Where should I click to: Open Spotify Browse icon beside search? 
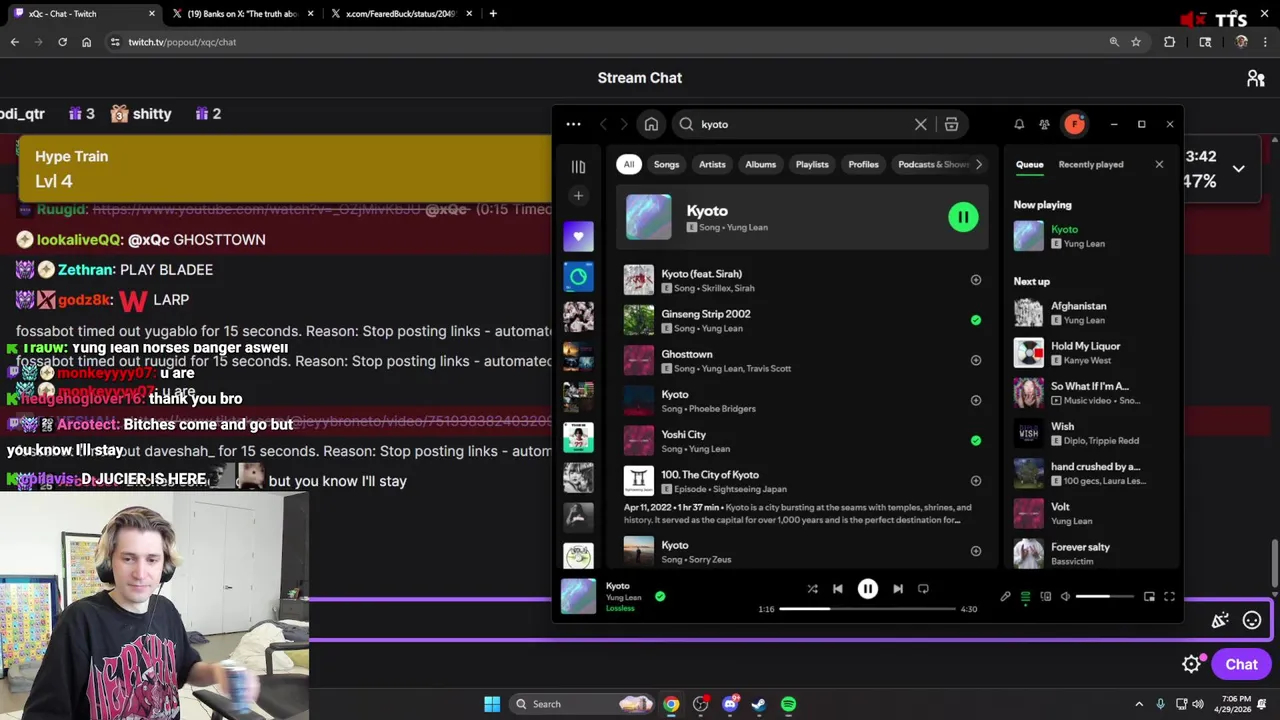951,124
